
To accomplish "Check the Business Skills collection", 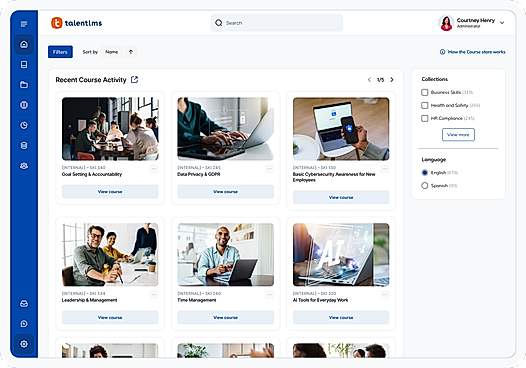I will tap(425, 92).
